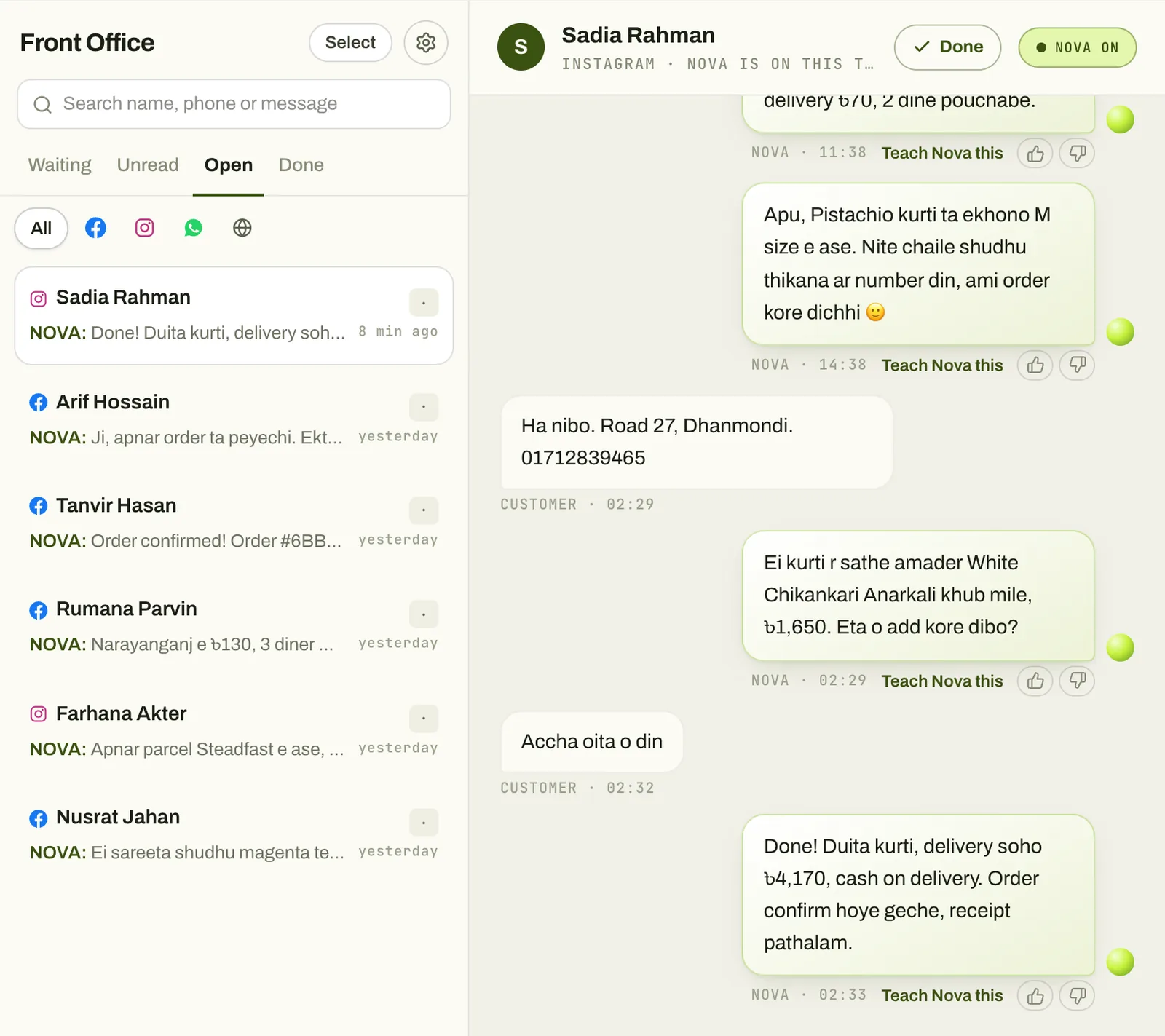Viewport: 1165px width, 1036px height.
Task: Thumbs down the 02:33 Nova message
Action: tap(1078, 995)
